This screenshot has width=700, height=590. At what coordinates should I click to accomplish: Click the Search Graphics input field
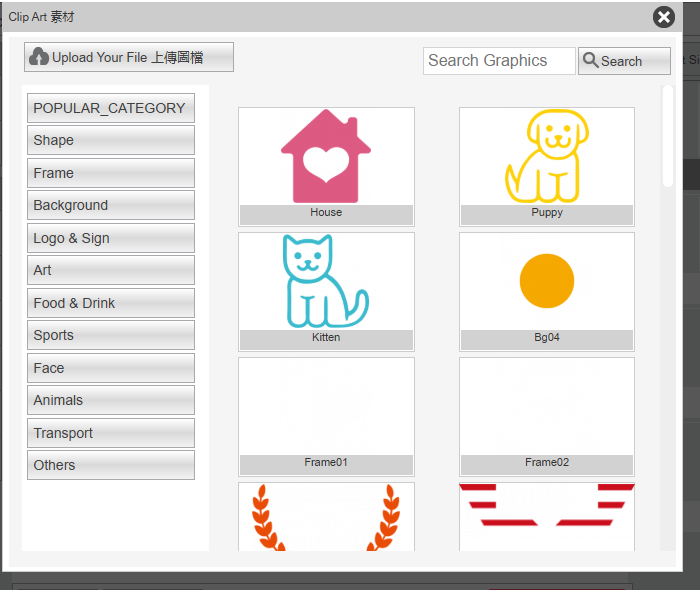click(x=499, y=61)
